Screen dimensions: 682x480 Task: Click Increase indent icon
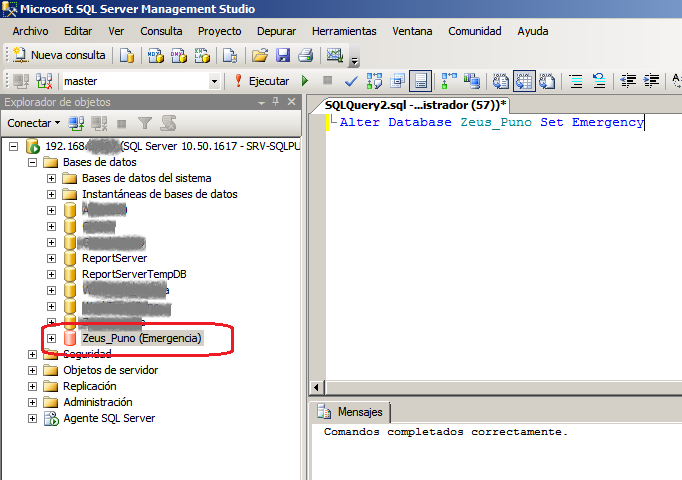coord(652,81)
